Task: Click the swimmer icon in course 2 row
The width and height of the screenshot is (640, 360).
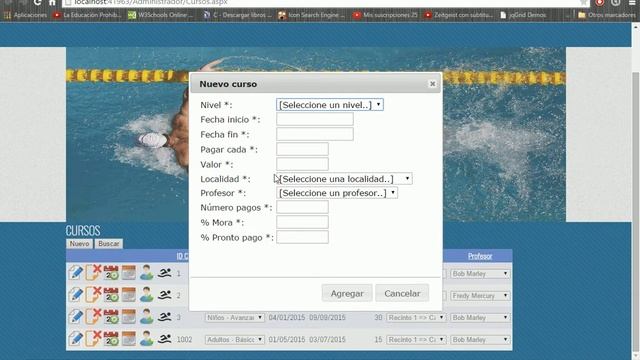Action: tap(164, 295)
